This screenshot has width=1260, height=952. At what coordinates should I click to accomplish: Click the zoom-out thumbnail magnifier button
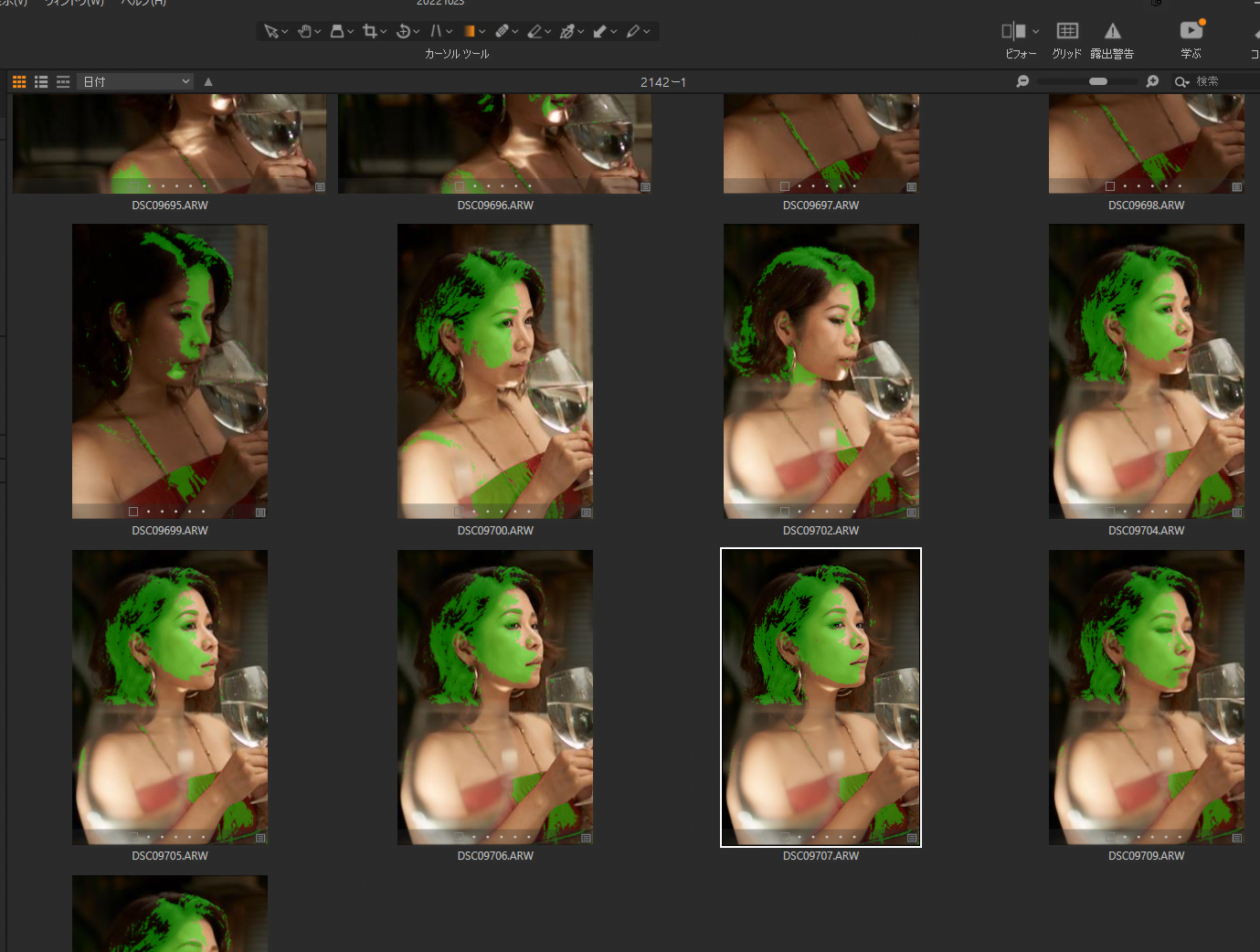(x=1022, y=82)
